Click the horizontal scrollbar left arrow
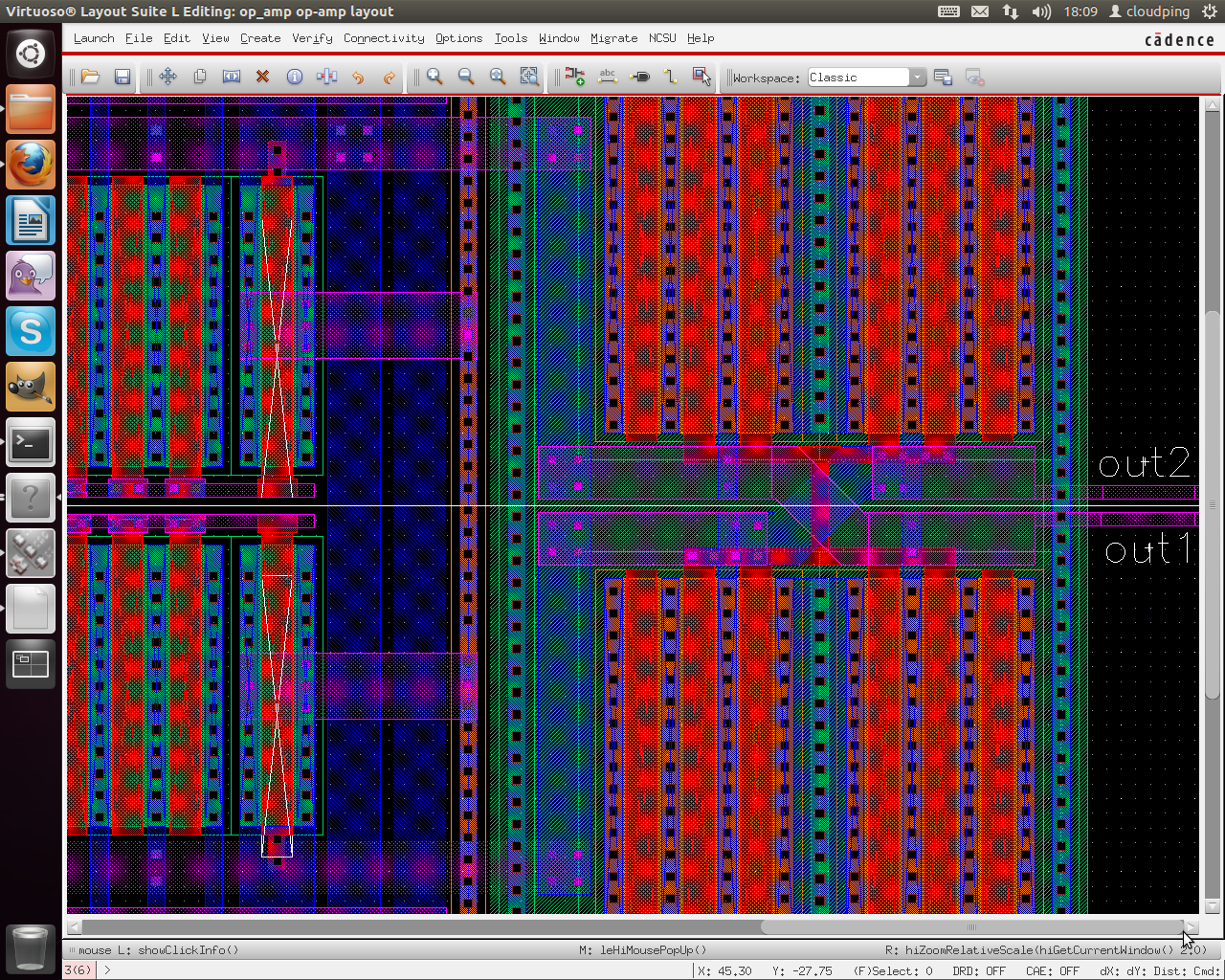1225x980 pixels. coord(74,926)
